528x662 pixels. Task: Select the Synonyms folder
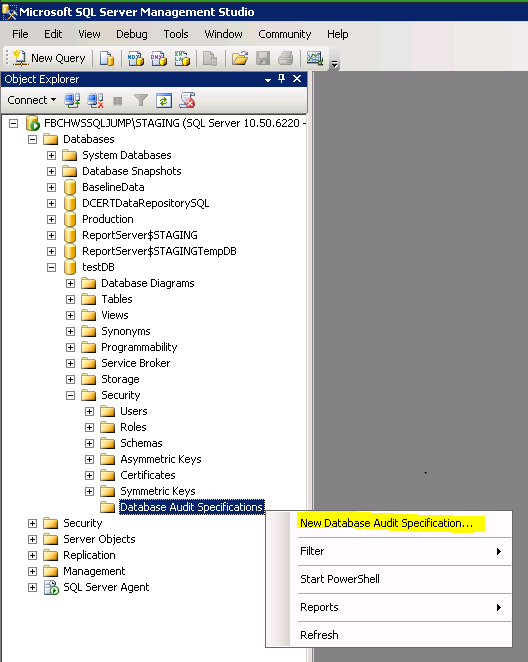point(126,331)
